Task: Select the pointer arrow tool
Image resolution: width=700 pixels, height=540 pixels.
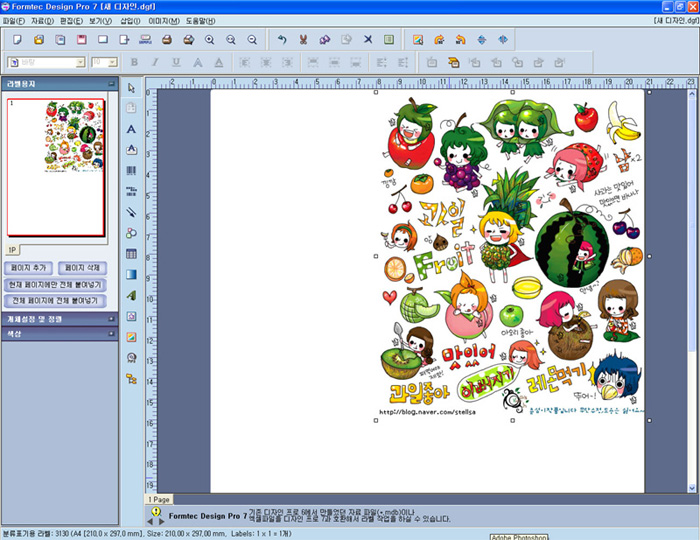Action: (x=131, y=87)
